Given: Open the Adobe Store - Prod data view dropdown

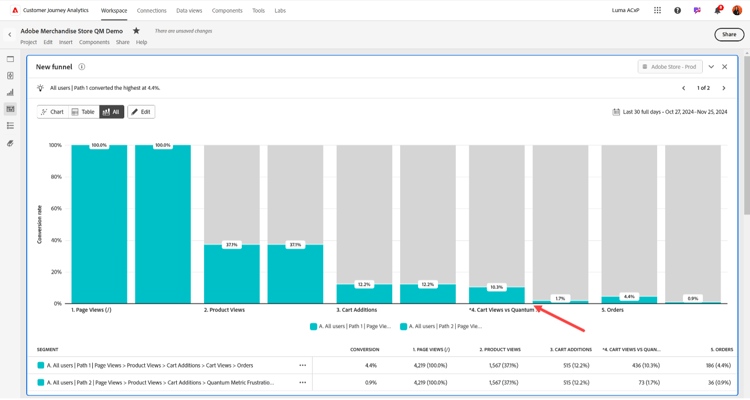Looking at the screenshot, I should pos(669,67).
